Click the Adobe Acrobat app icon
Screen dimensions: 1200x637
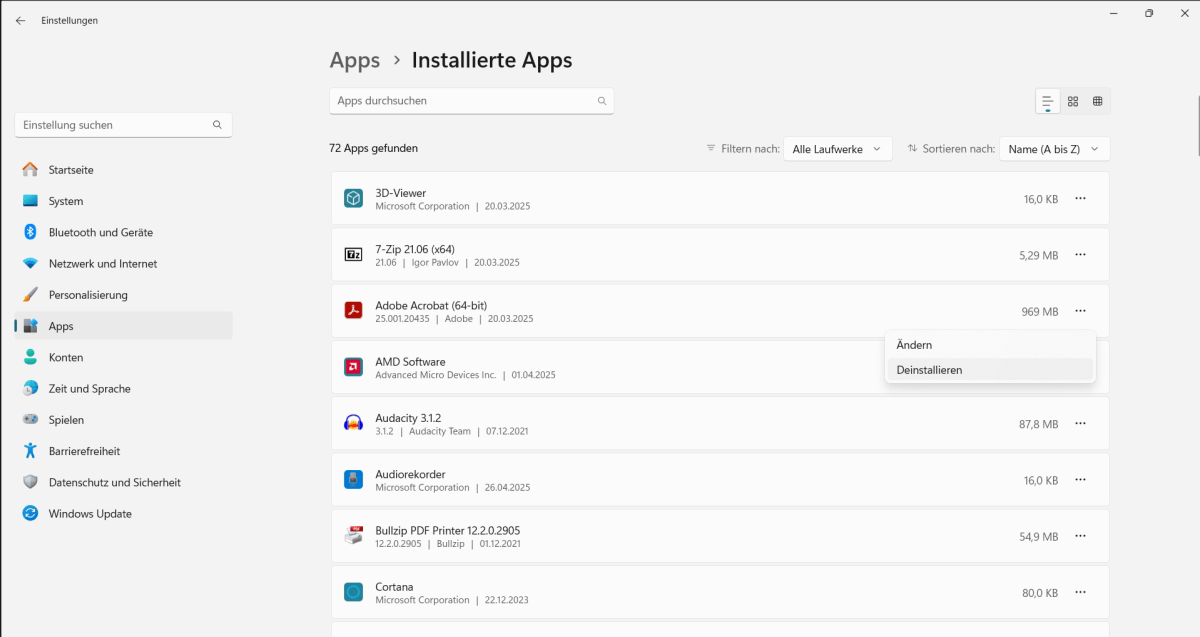coord(353,311)
